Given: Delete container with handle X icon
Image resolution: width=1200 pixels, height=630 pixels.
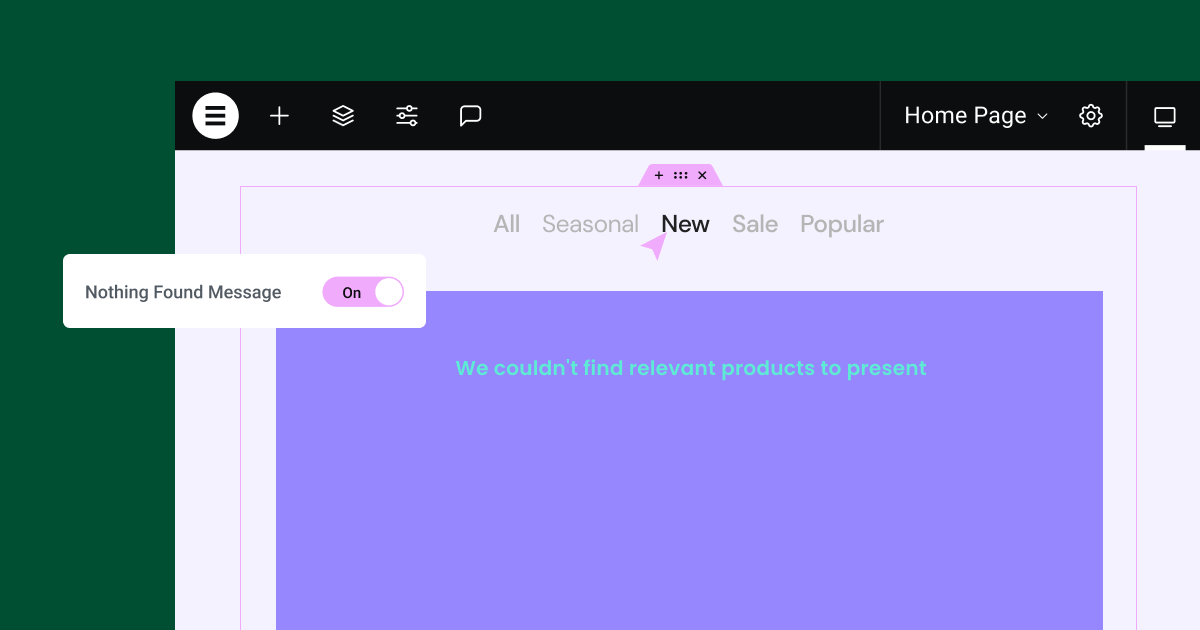Looking at the screenshot, I should [702, 175].
